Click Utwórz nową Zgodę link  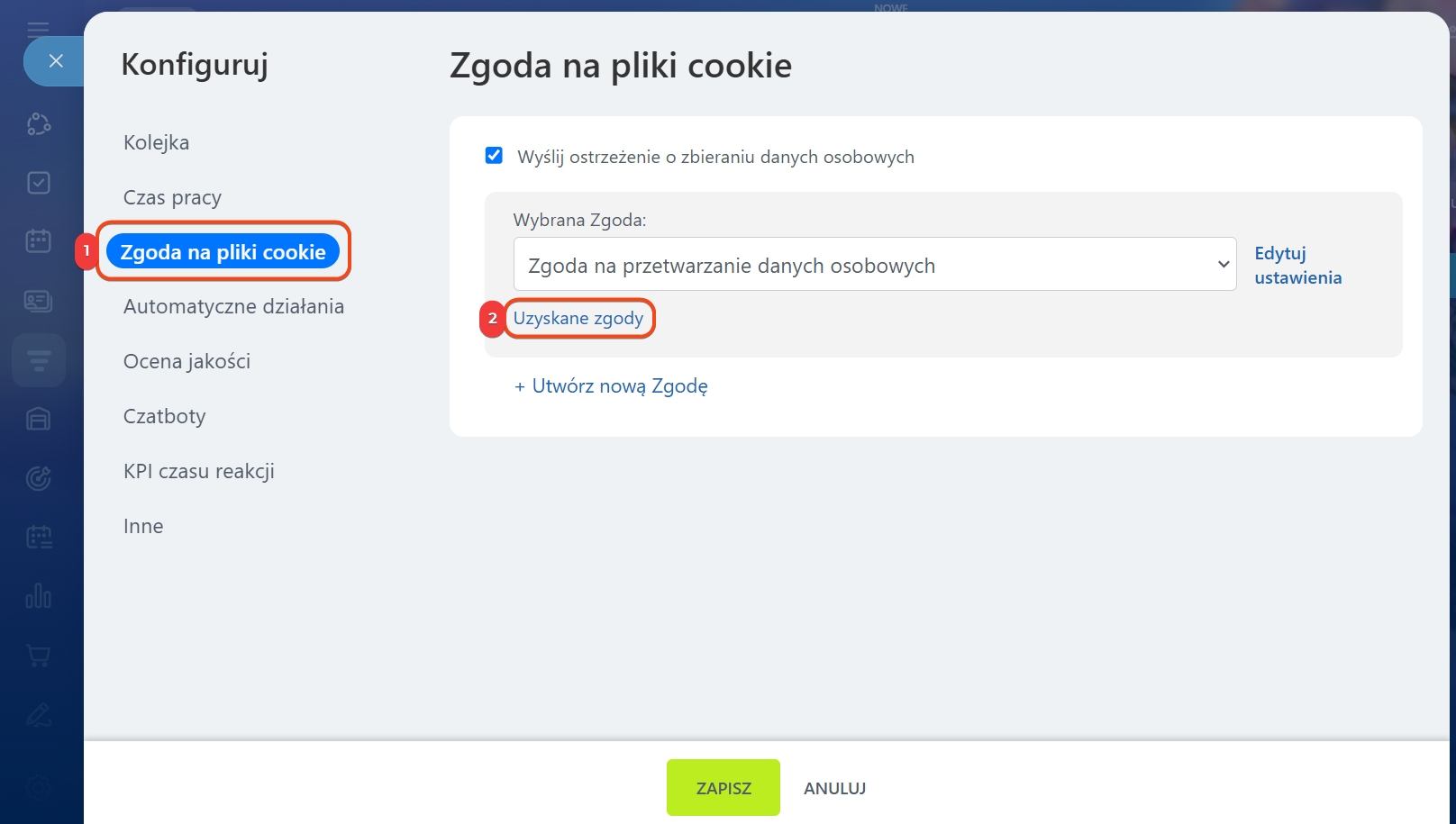click(x=611, y=386)
